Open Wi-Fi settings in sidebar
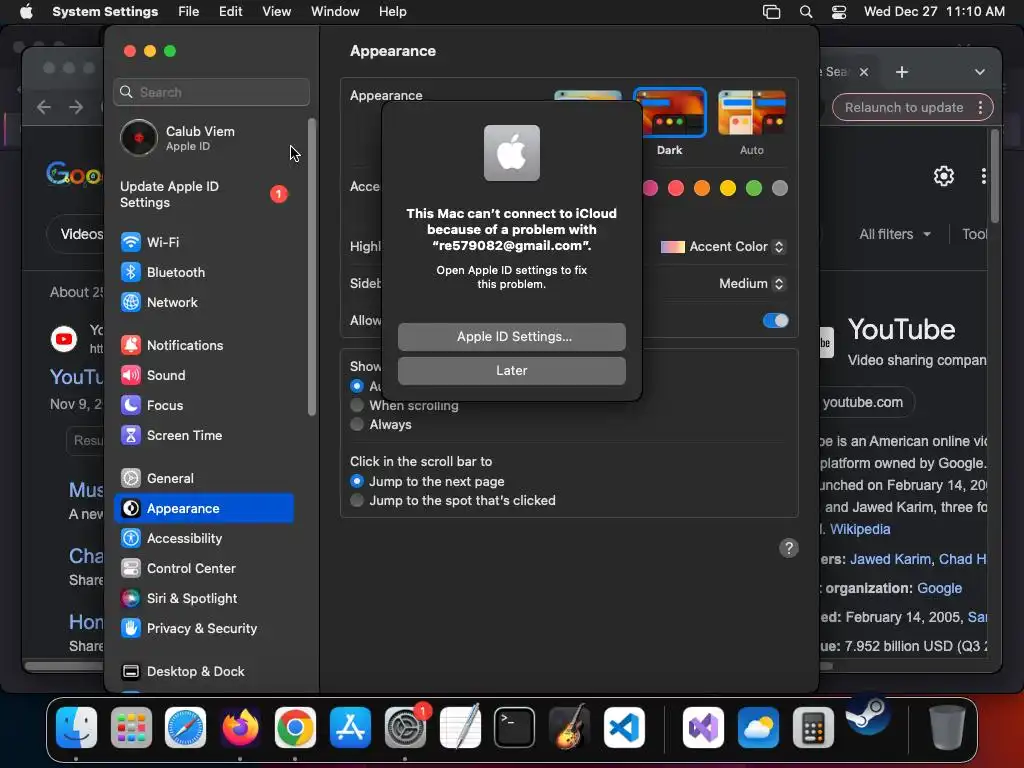 click(x=204, y=242)
